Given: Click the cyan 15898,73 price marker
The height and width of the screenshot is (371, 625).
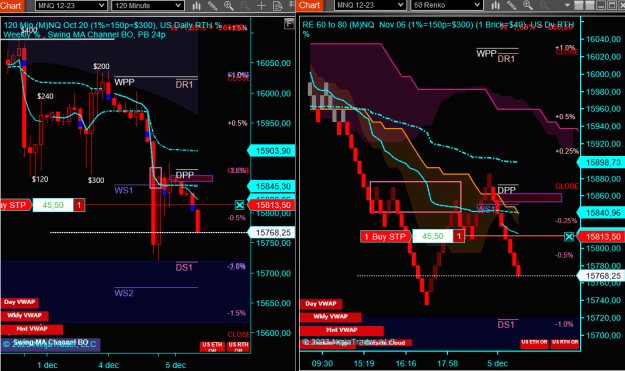Looking at the screenshot, I should (x=601, y=163).
